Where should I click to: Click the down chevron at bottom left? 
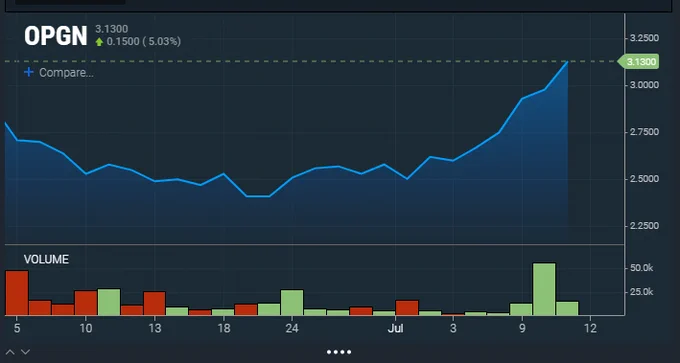(x=25, y=352)
